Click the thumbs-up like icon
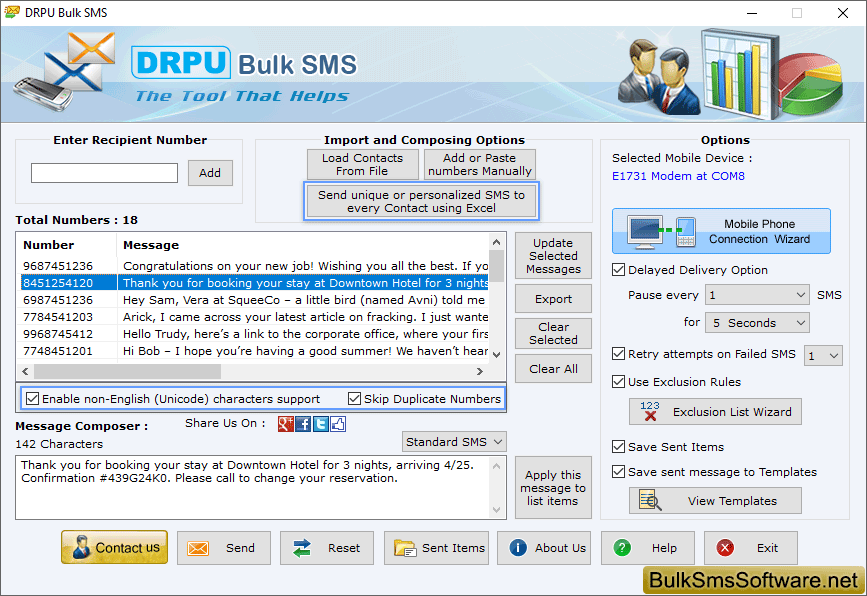Screen dimensions: 867x596 [338, 424]
